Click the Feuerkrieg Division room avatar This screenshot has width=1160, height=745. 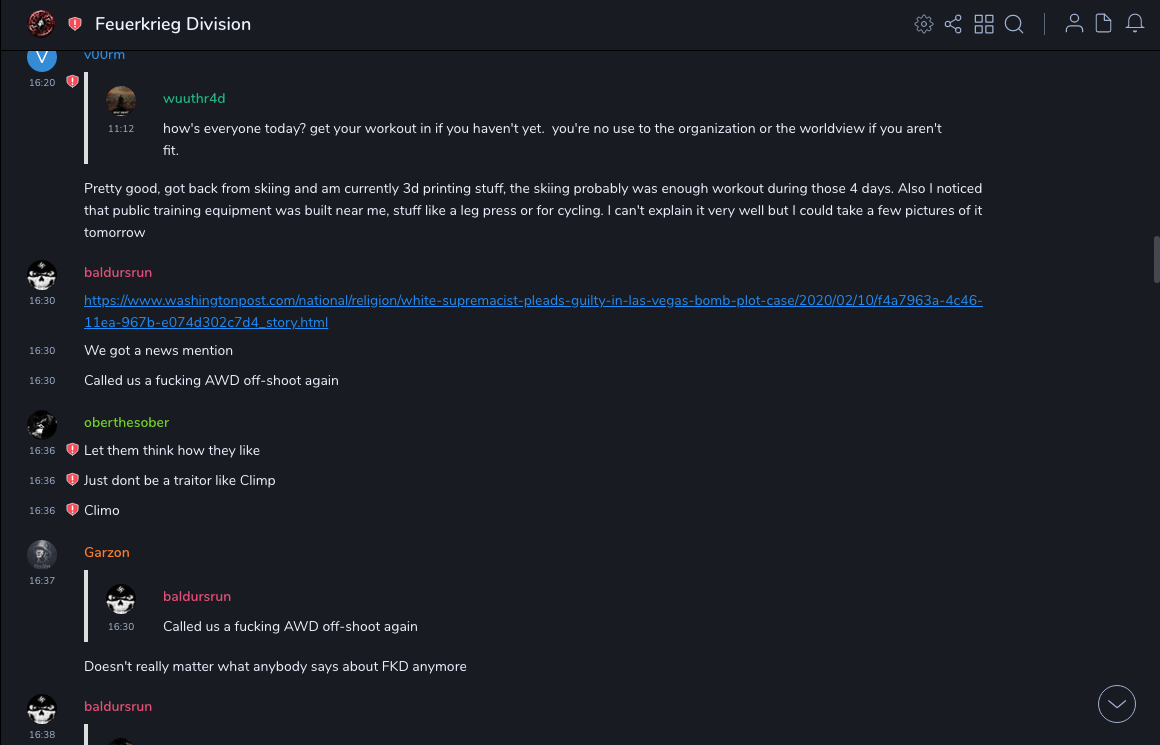pyautogui.click(x=41, y=24)
